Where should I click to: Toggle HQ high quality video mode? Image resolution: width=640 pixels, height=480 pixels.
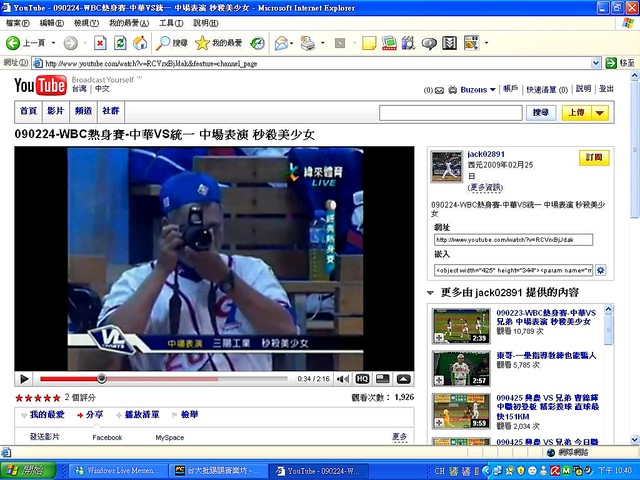tap(363, 379)
